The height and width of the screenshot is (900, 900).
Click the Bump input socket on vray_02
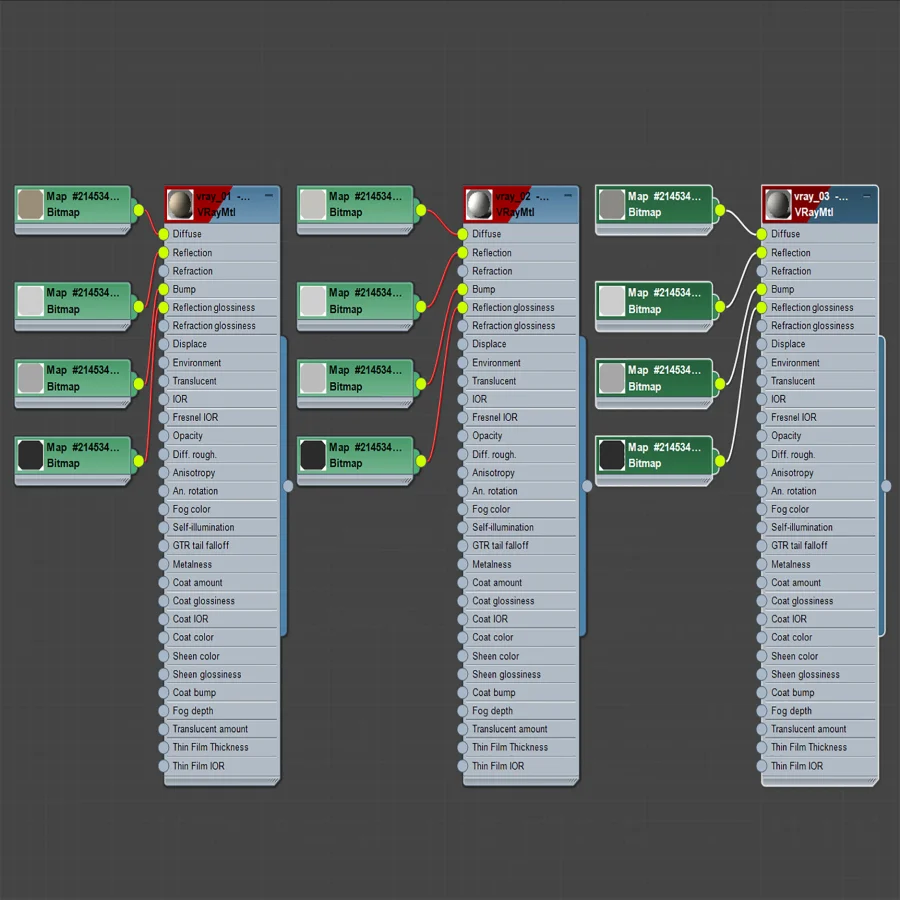[463, 289]
